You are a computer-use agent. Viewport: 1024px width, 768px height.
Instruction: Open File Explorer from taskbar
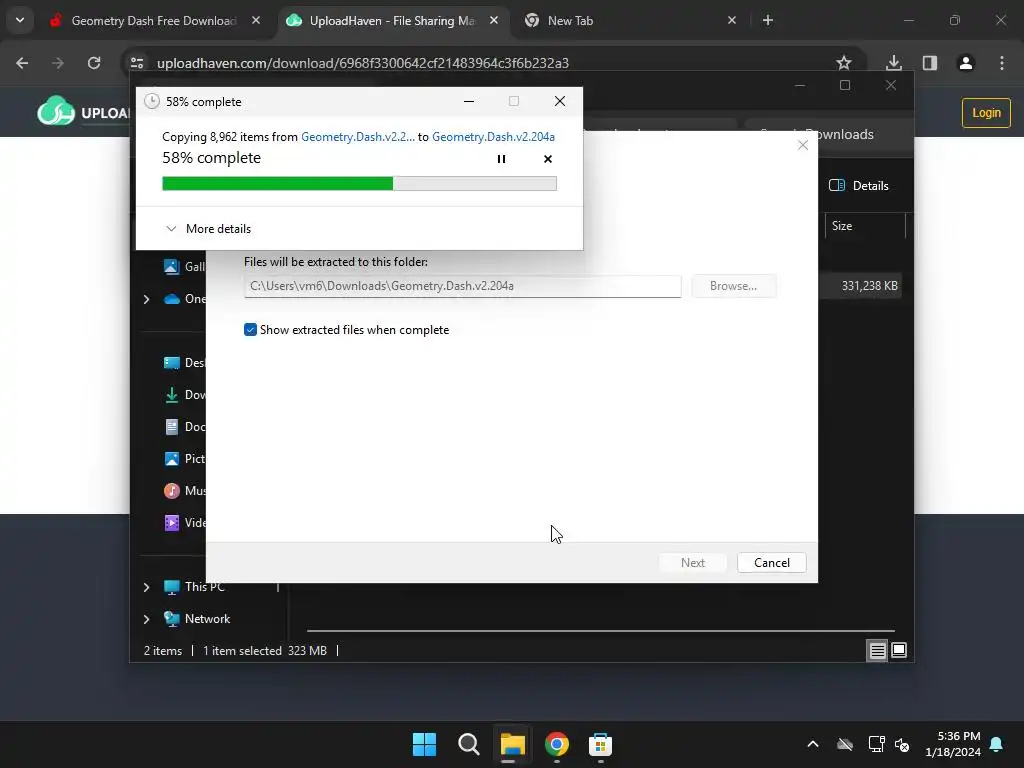point(513,744)
